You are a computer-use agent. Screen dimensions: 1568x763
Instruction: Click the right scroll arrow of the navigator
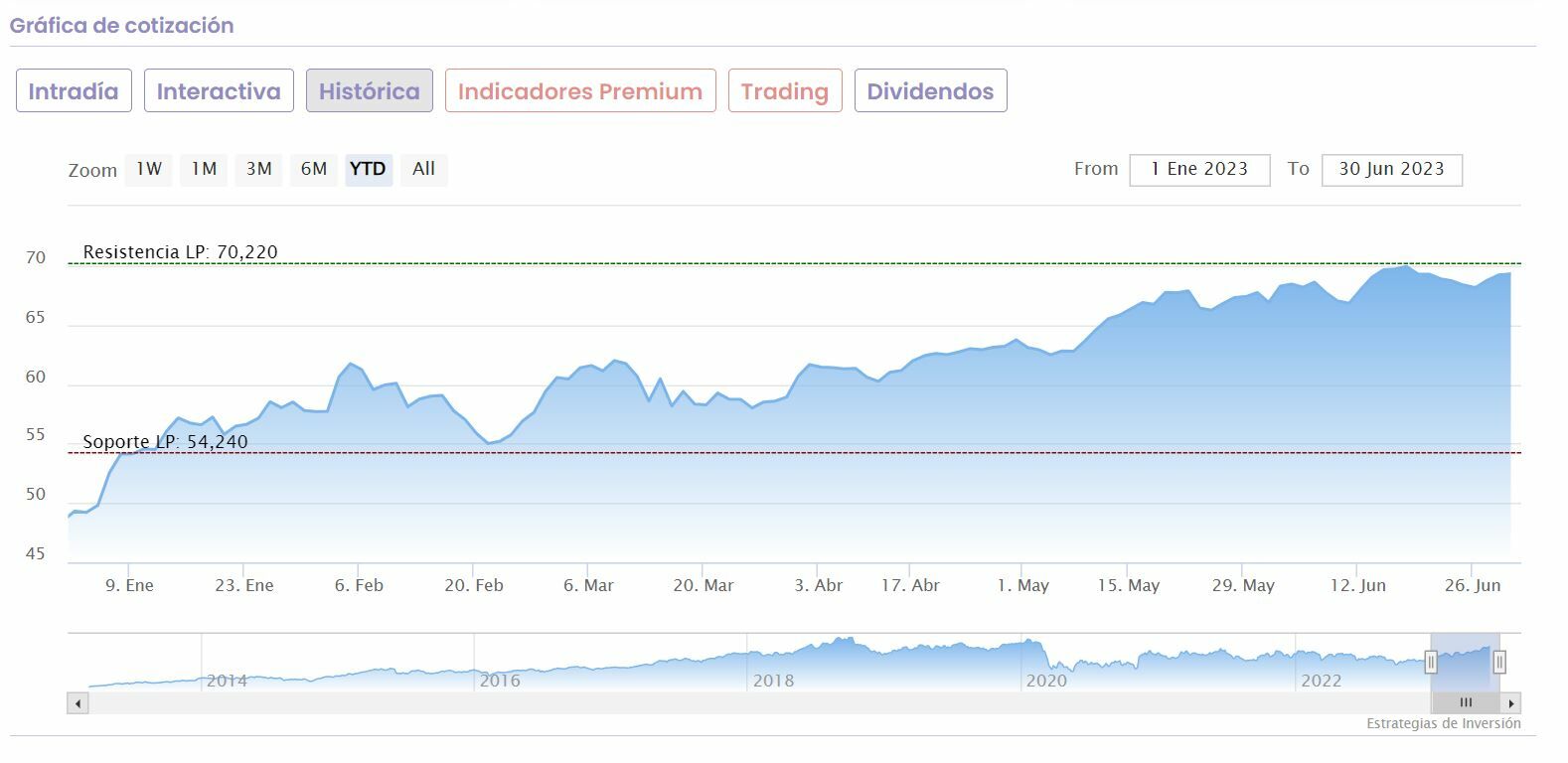1511,703
